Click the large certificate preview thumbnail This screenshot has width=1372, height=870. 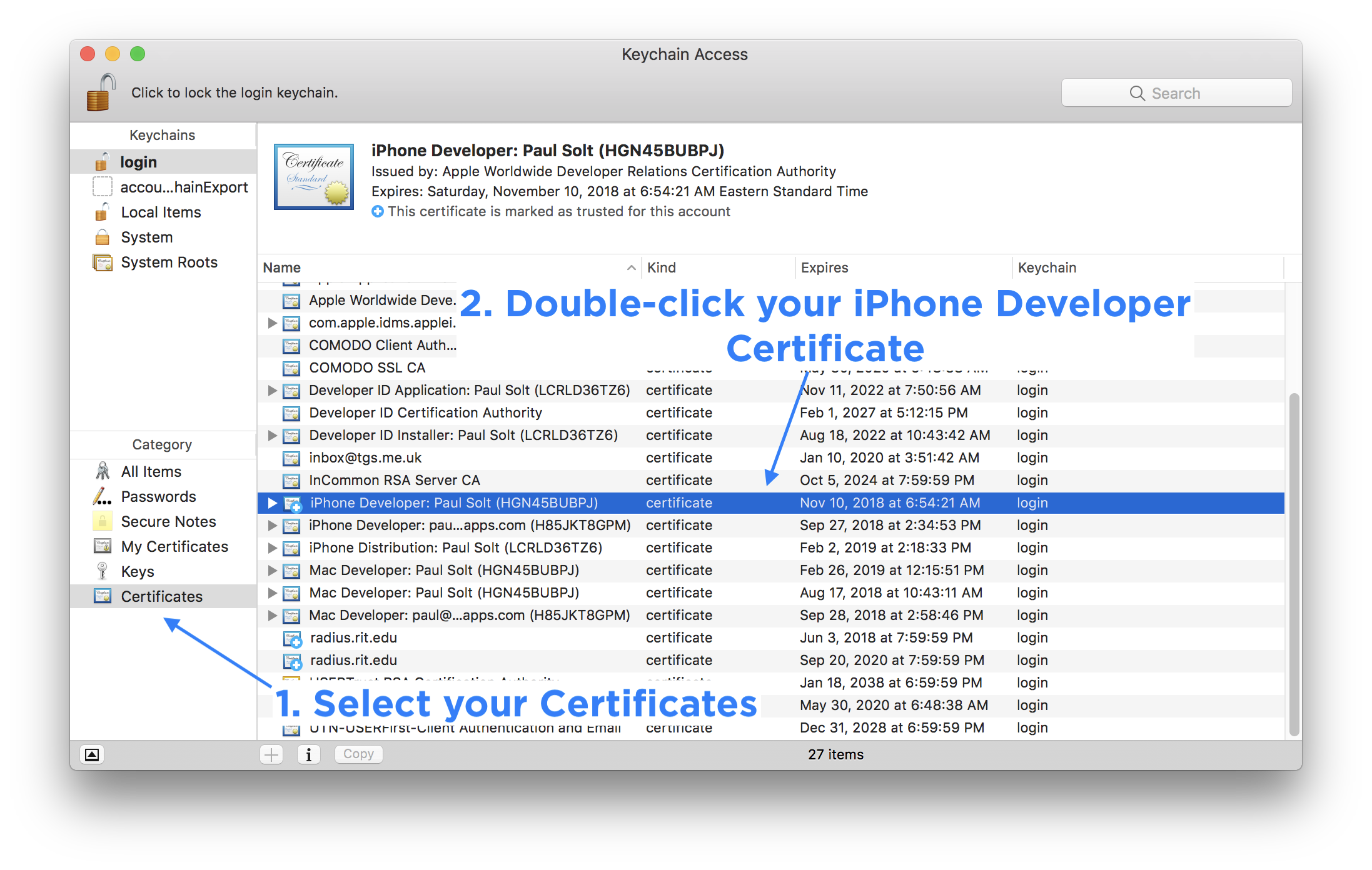(314, 177)
